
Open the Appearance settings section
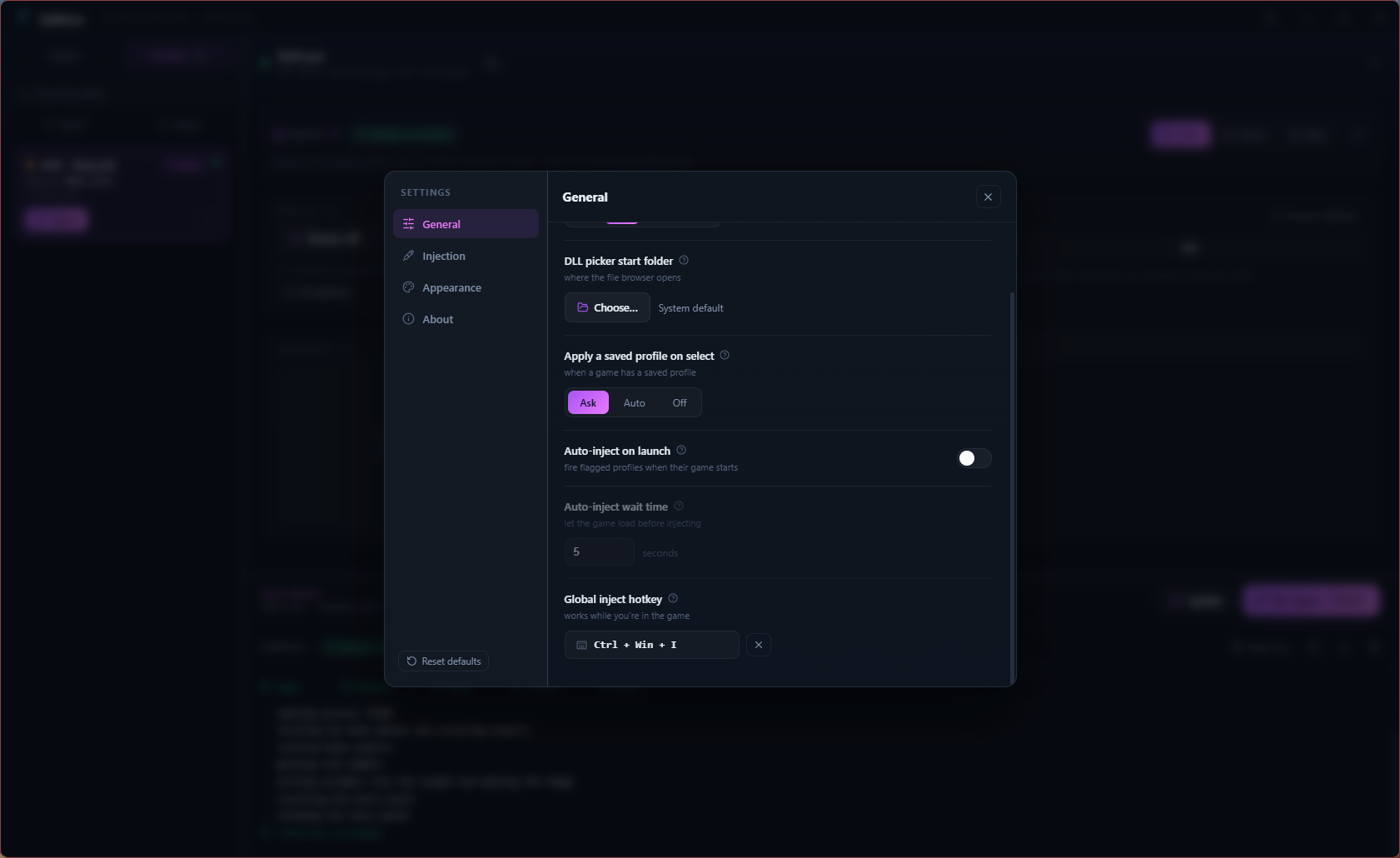click(x=466, y=287)
